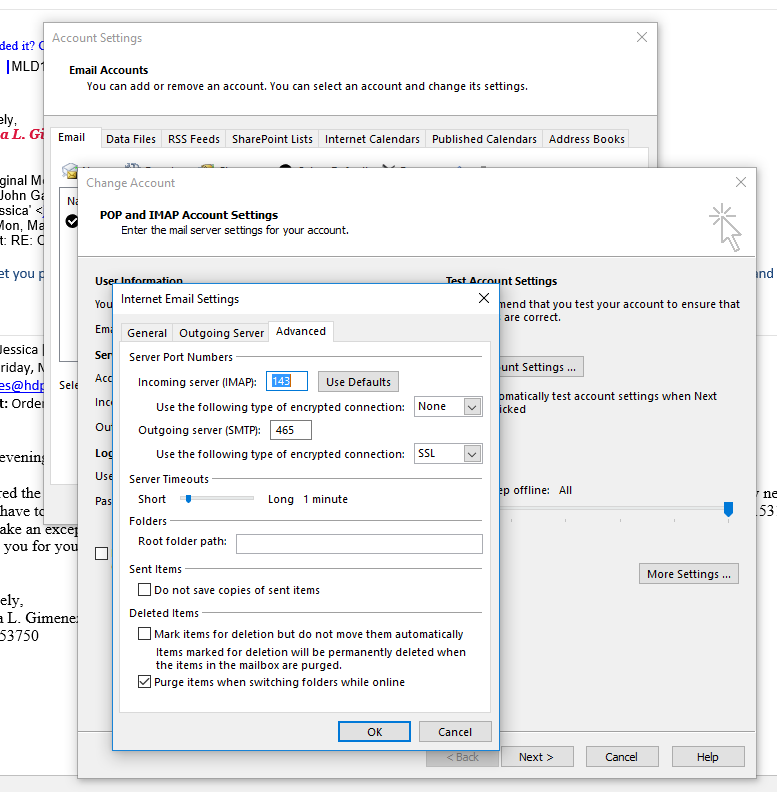Click Next button in Change Account

tap(537, 757)
